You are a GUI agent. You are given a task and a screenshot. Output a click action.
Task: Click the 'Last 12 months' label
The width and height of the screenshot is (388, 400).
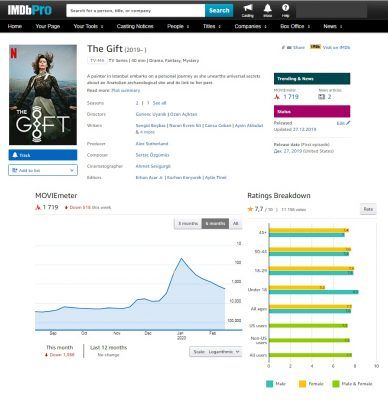109,348
